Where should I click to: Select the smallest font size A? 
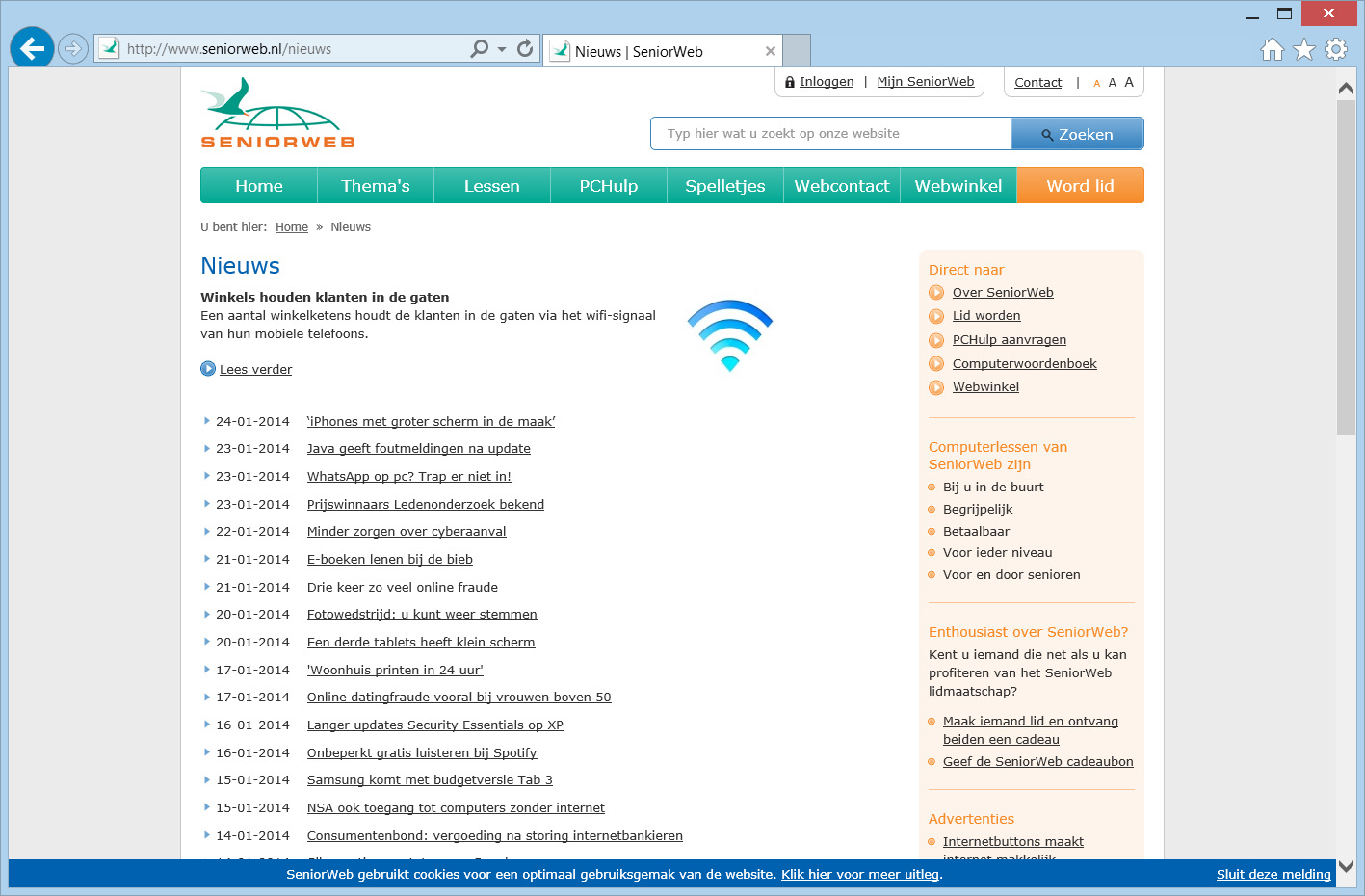tap(1096, 84)
